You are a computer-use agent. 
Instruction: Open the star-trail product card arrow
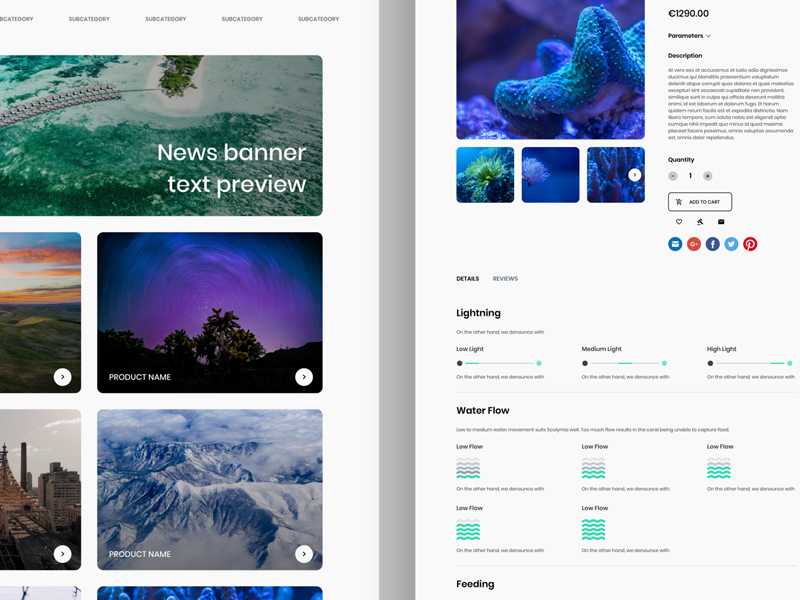(x=304, y=377)
